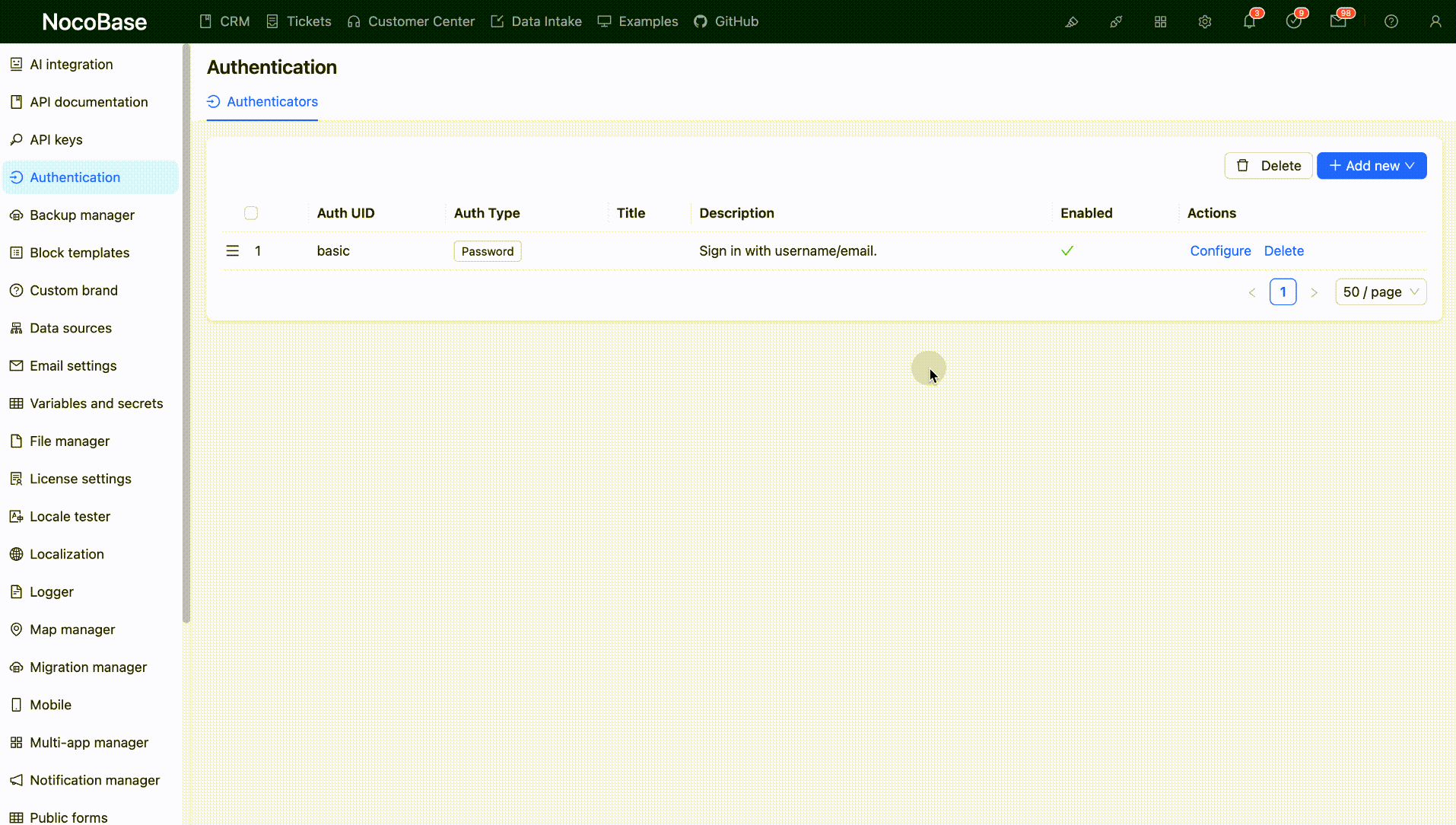The width and height of the screenshot is (1456, 825).
Task: Toggle the Enabled checkmark for basic authenticator
Action: 1067,250
